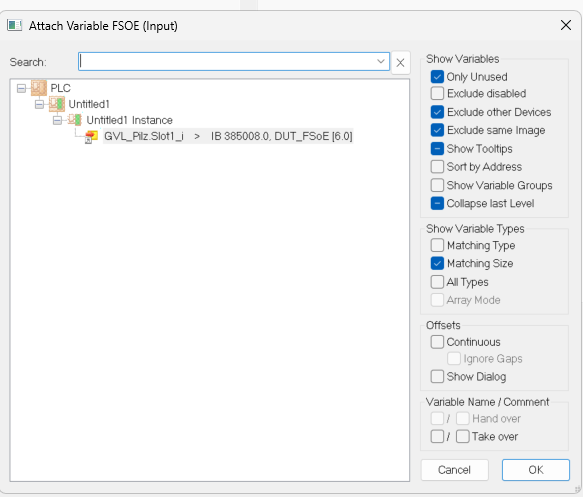Click the dialog title bar icon
The image size is (583, 497).
(15, 25)
